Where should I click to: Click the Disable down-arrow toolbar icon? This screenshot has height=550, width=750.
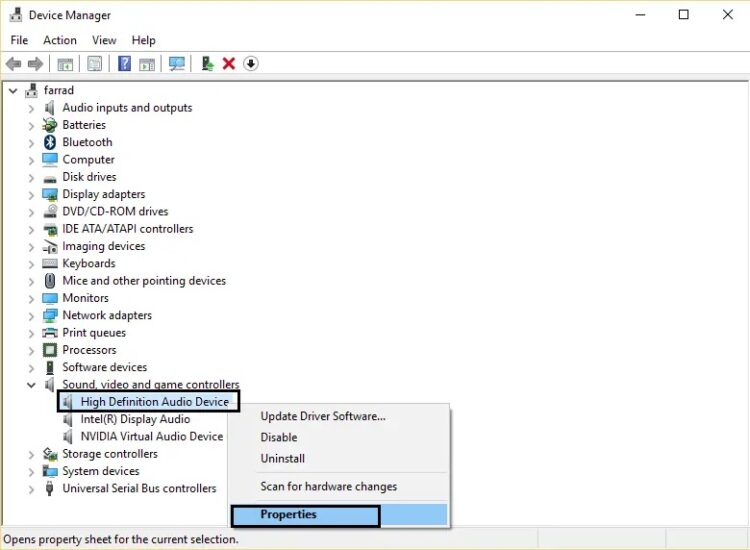point(251,64)
